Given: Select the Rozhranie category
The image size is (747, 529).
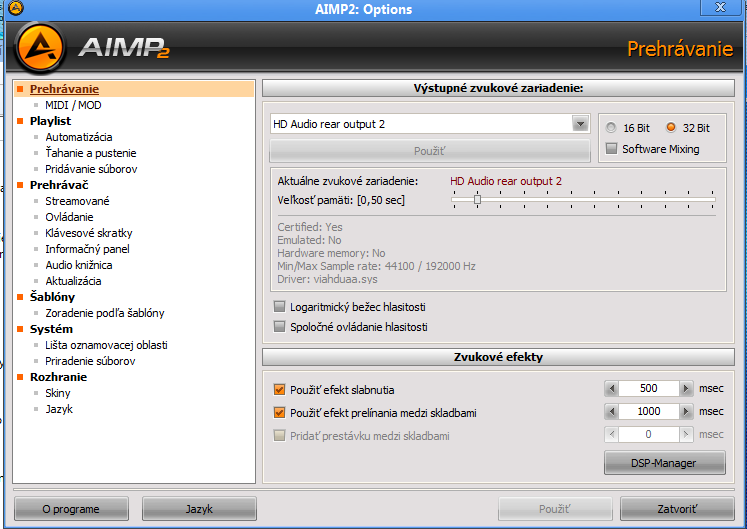Looking at the screenshot, I should [58, 377].
